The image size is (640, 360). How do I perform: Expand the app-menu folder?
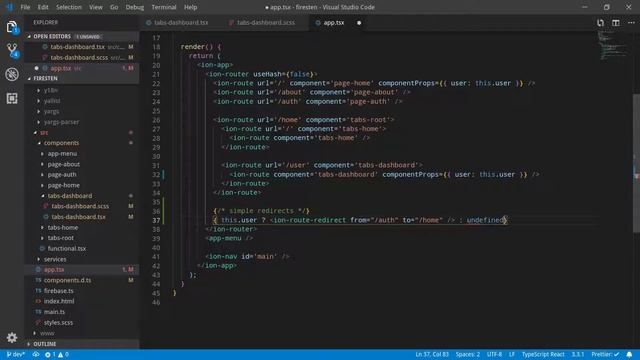[62, 153]
